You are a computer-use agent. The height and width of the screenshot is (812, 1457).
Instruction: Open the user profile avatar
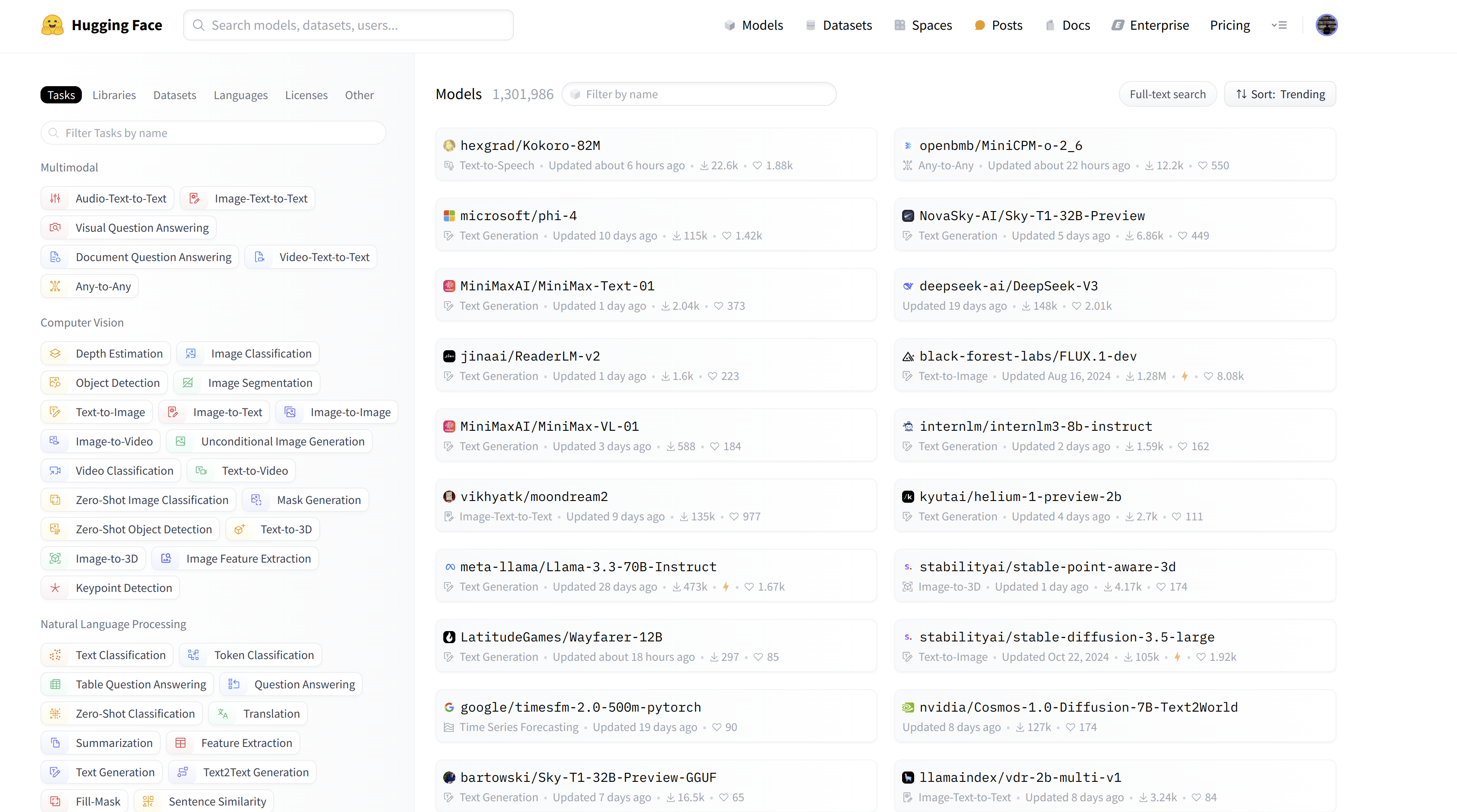[x=1326, y=25]
